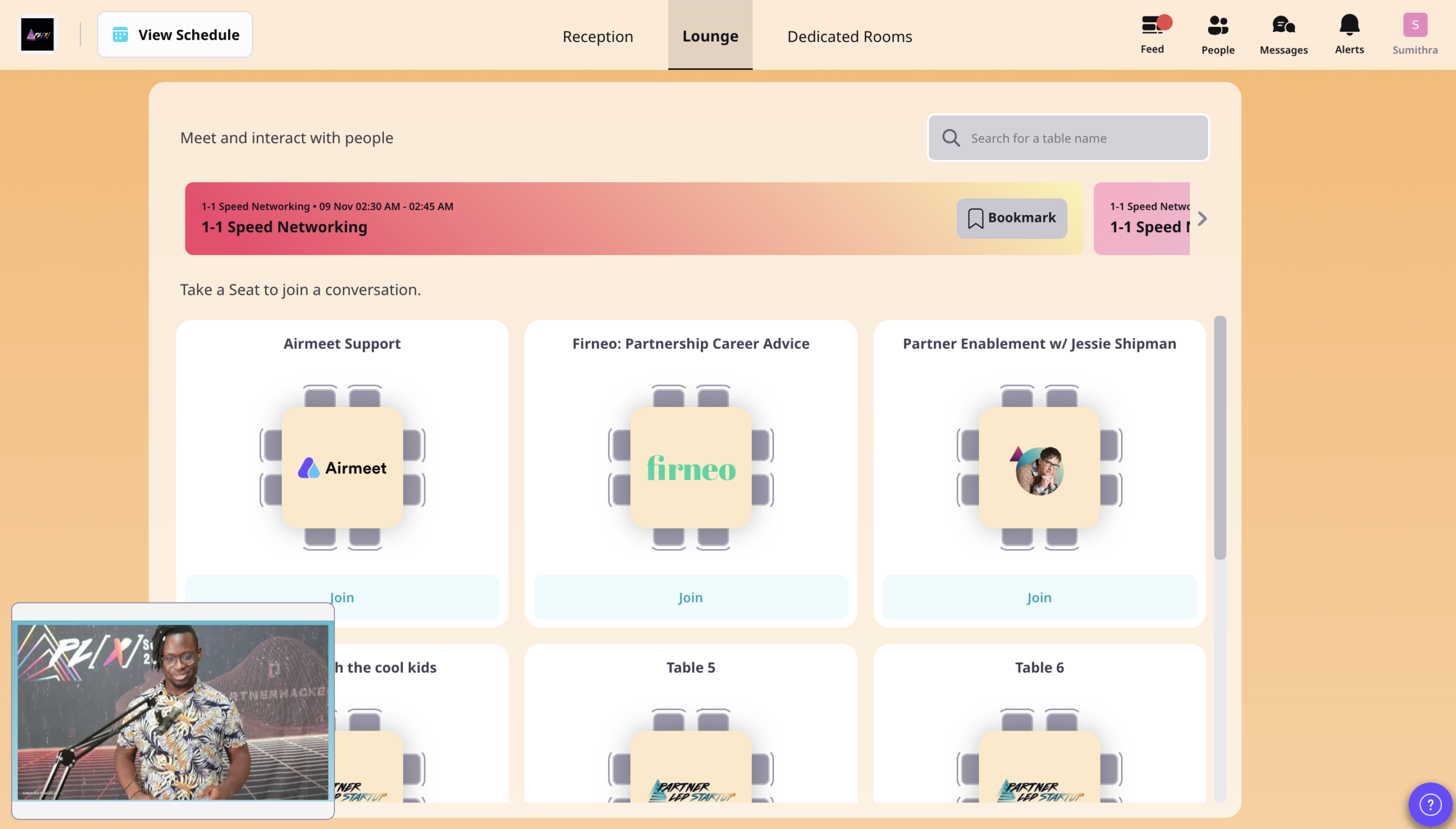This screenshot has width=1456, height=829.
Task: Take the bottom-right seat at Firneo table
Action: pyautogui.click(x=713, y=538)
